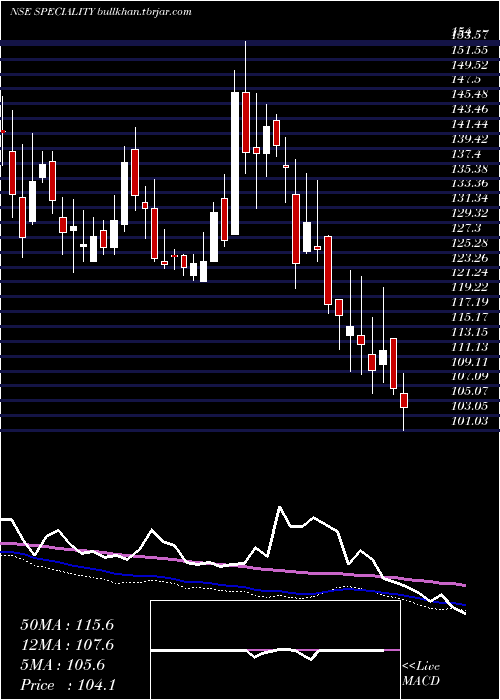Click the 133.36 price axis label

coord(469,183)
